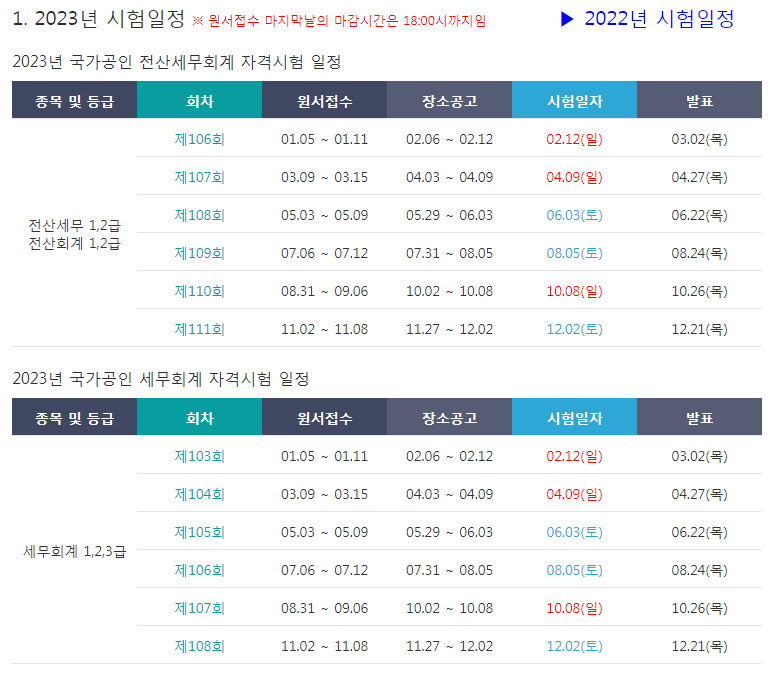Click the '제103회' round label
This screenshot has width=782, height=680.
[x=199, y=456]
